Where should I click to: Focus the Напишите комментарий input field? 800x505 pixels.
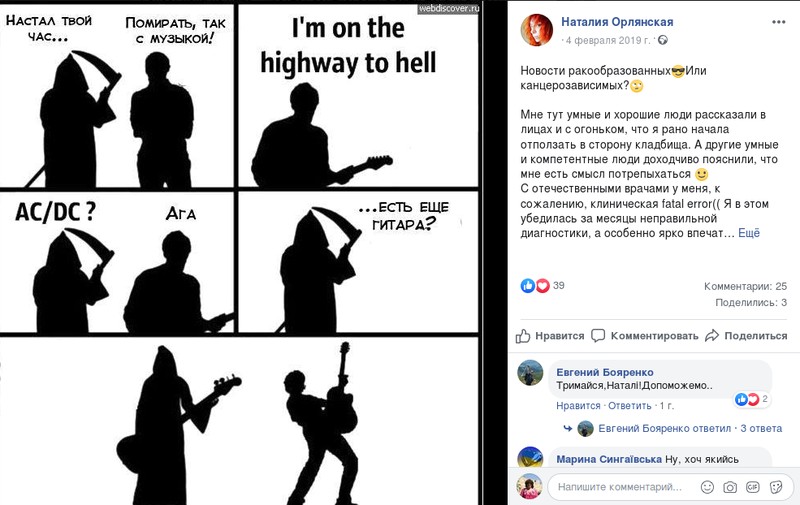coord(620,487)
